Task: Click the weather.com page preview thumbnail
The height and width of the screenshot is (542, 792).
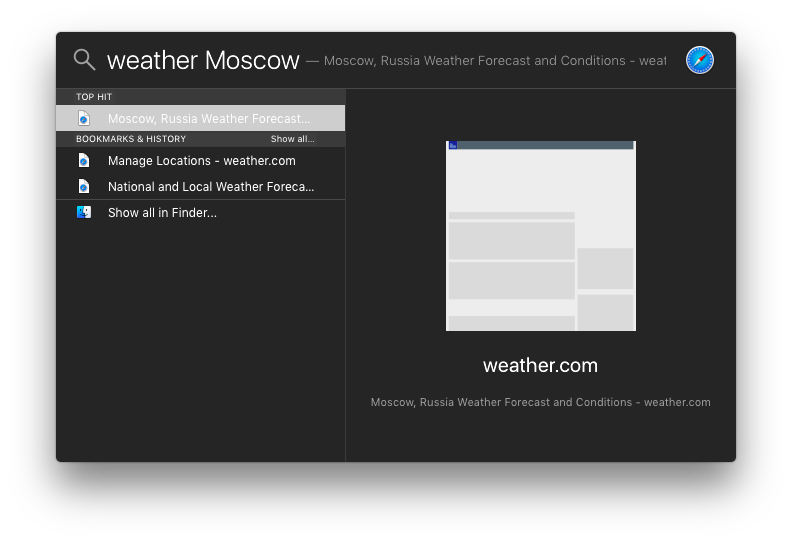Action: pyautogui.click(x=540, y=236)
